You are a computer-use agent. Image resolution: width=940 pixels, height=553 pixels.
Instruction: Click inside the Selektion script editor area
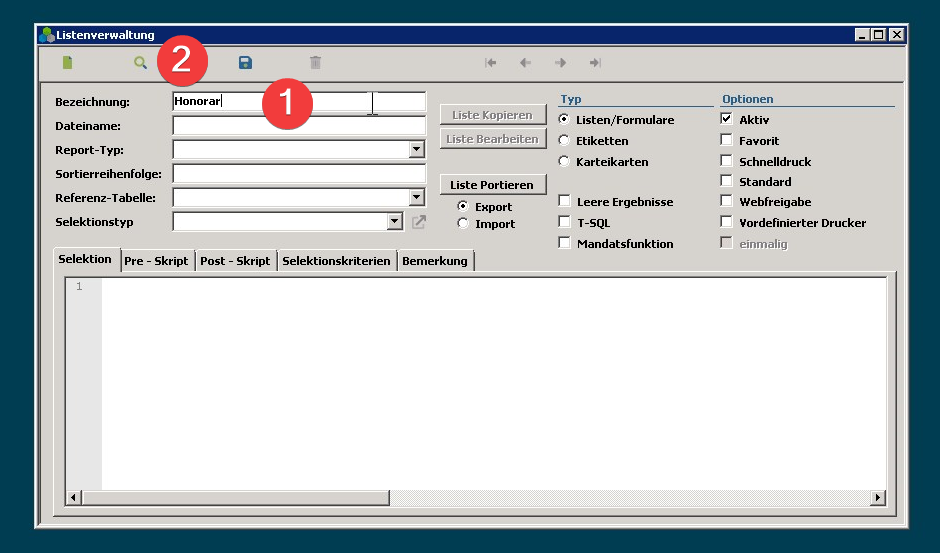pos(494,384)
